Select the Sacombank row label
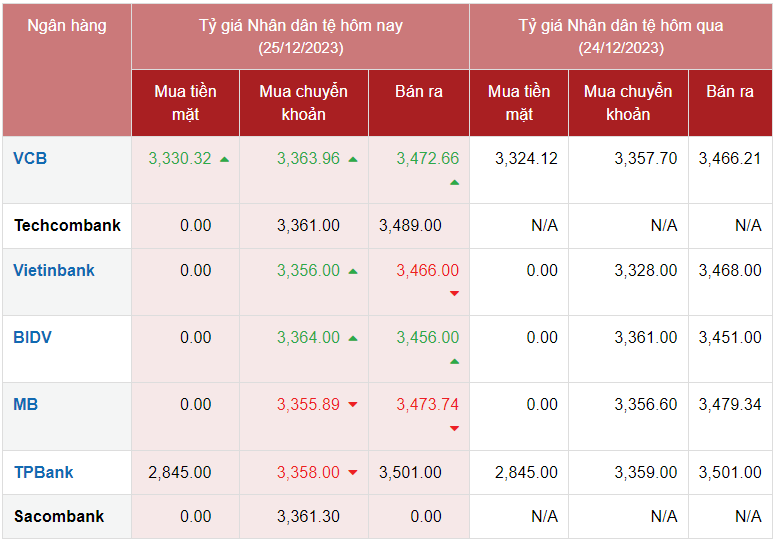The image size is (779, 542). tap(59, 516)
